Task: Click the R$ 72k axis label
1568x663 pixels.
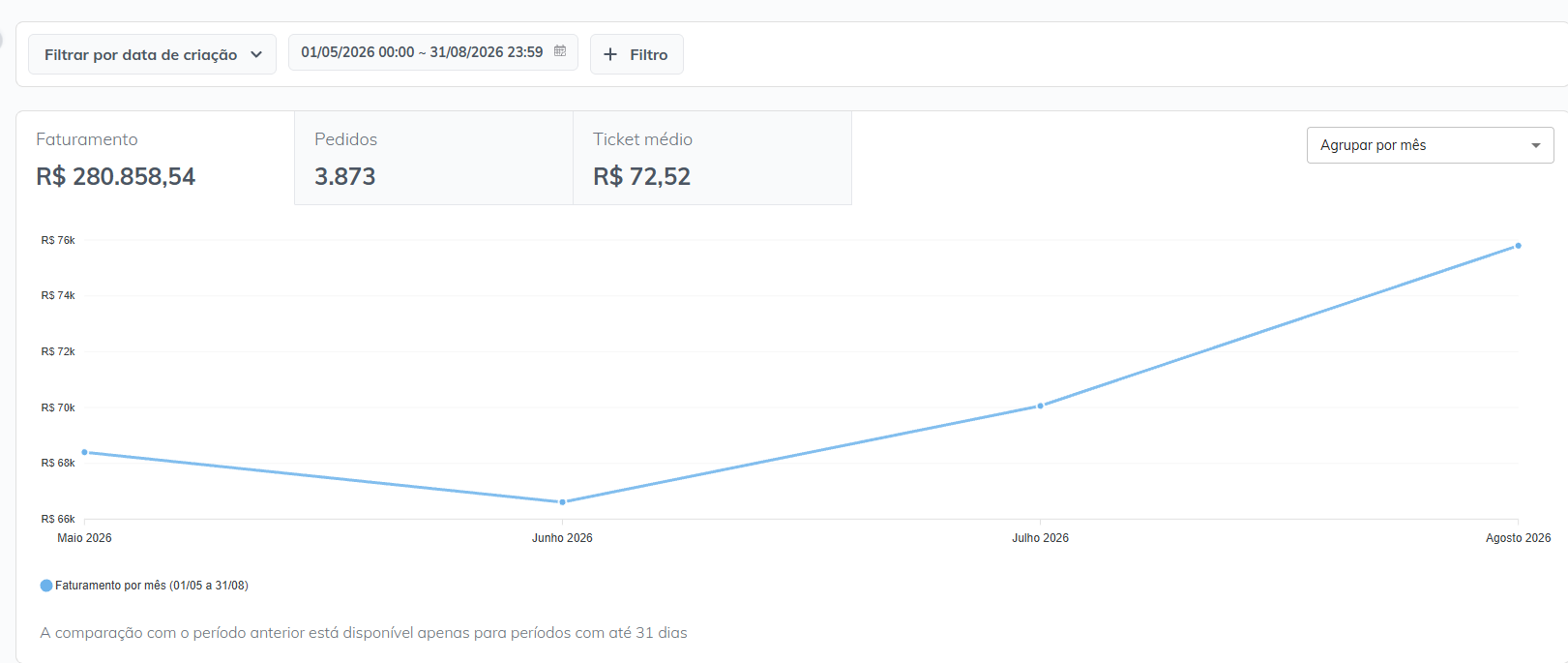Action: click(58, 351)
